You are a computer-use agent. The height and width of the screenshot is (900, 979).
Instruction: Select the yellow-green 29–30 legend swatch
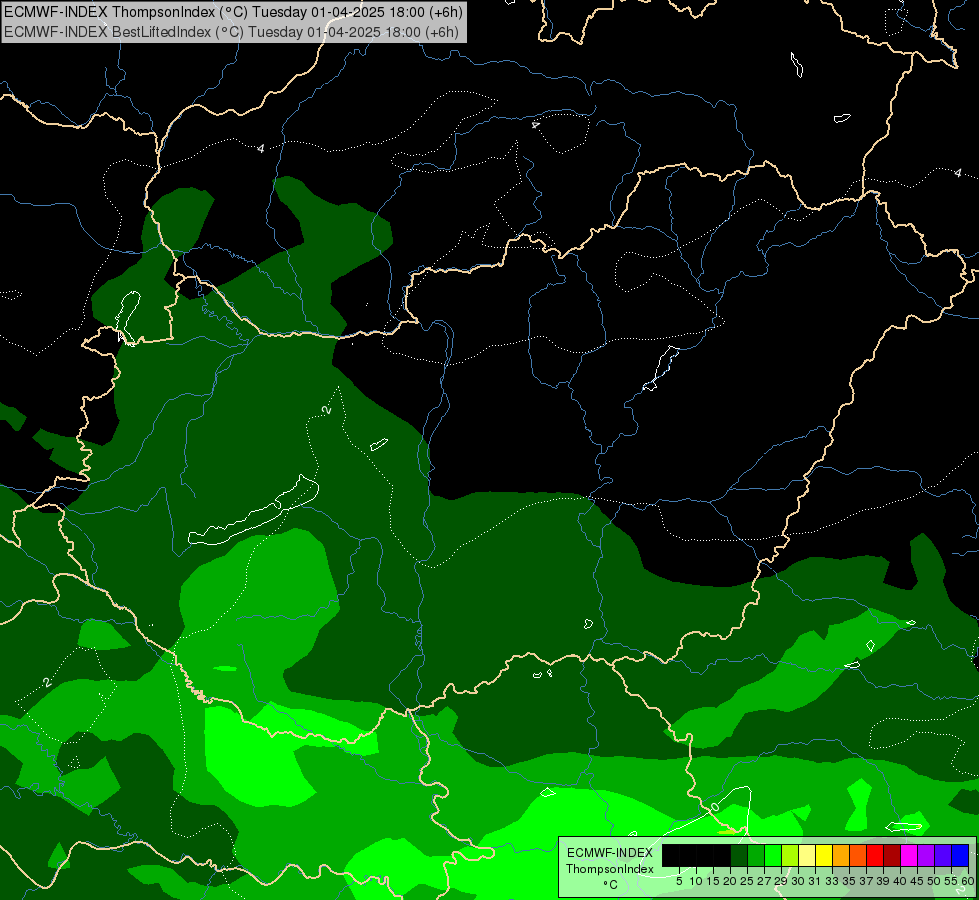point(790,856)
